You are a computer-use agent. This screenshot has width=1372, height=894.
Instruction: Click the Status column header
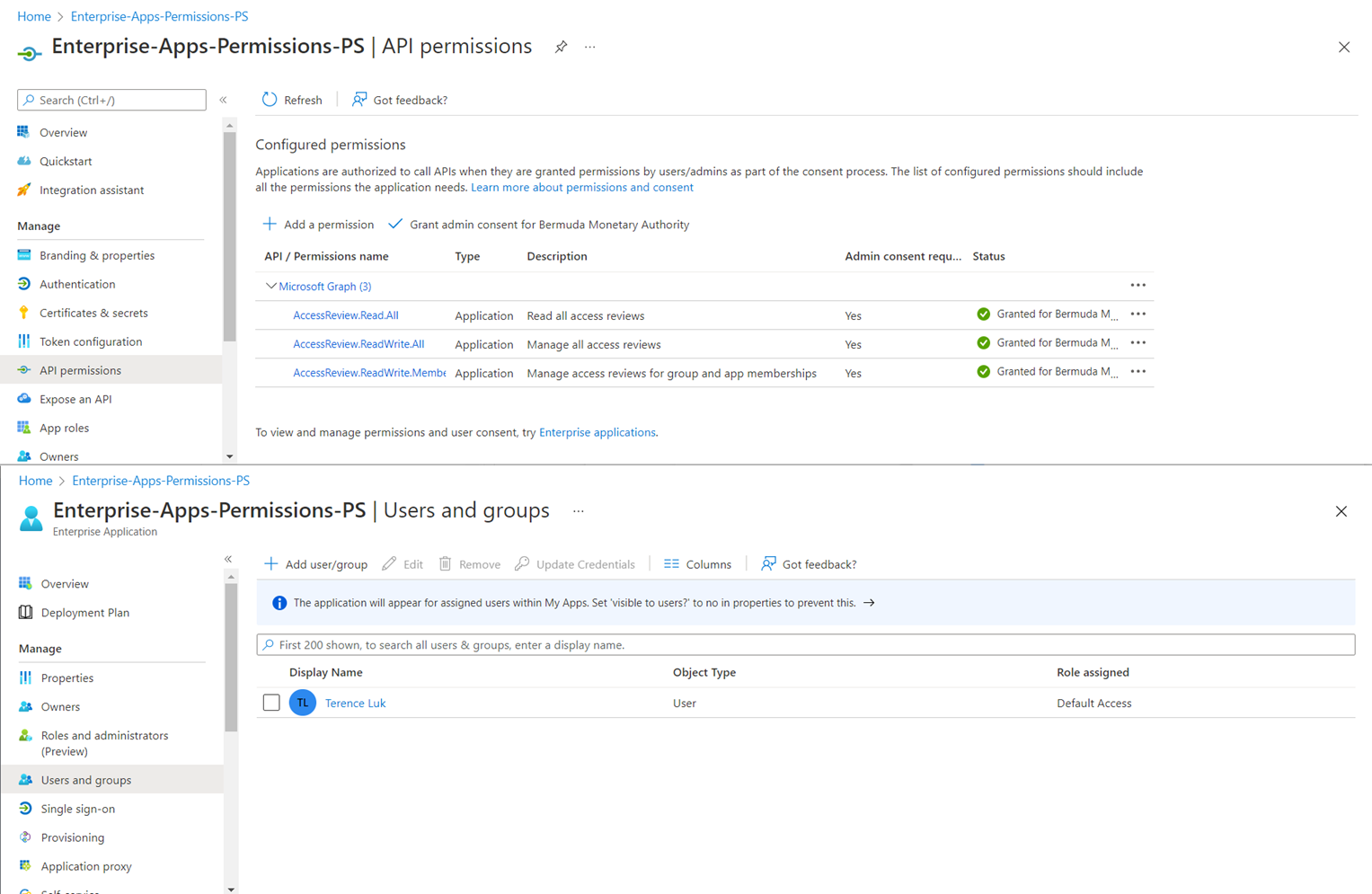pos(988,256)
